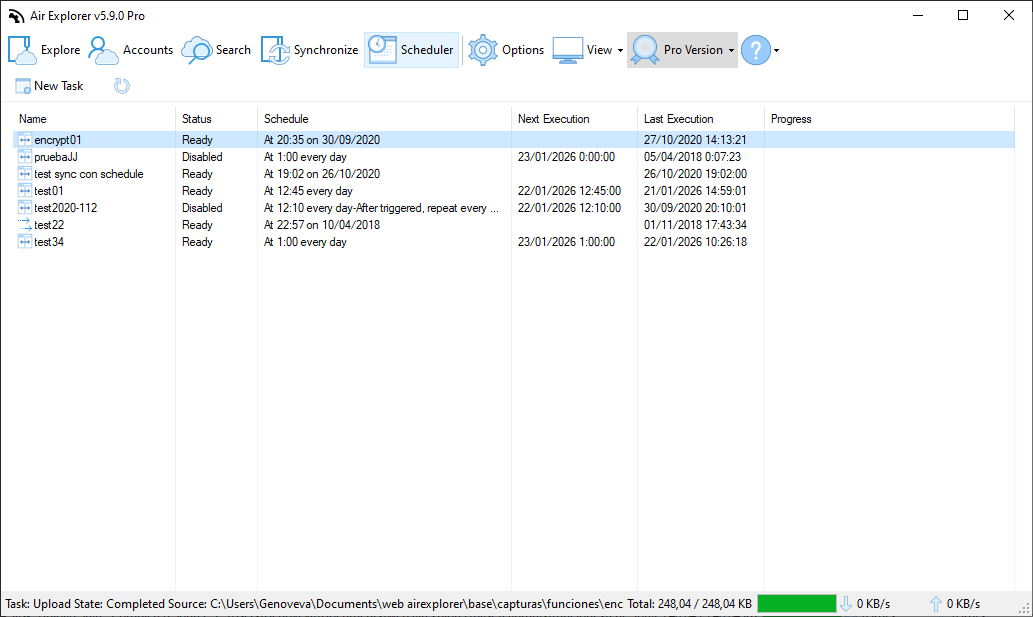This screenshot has height=617, width=1033.
Task: Select the Search tool
Action: 216,49
